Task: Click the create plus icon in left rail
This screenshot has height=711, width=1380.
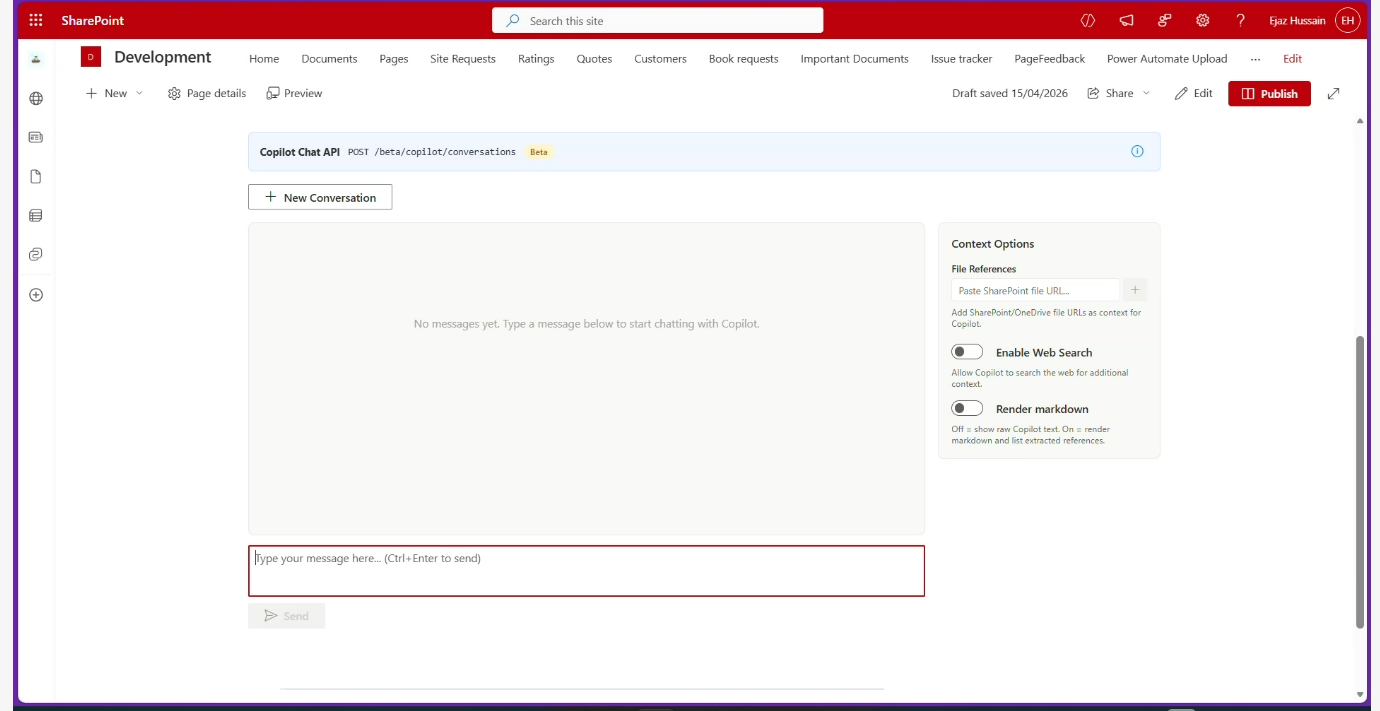Action: (x=36, y=295)
